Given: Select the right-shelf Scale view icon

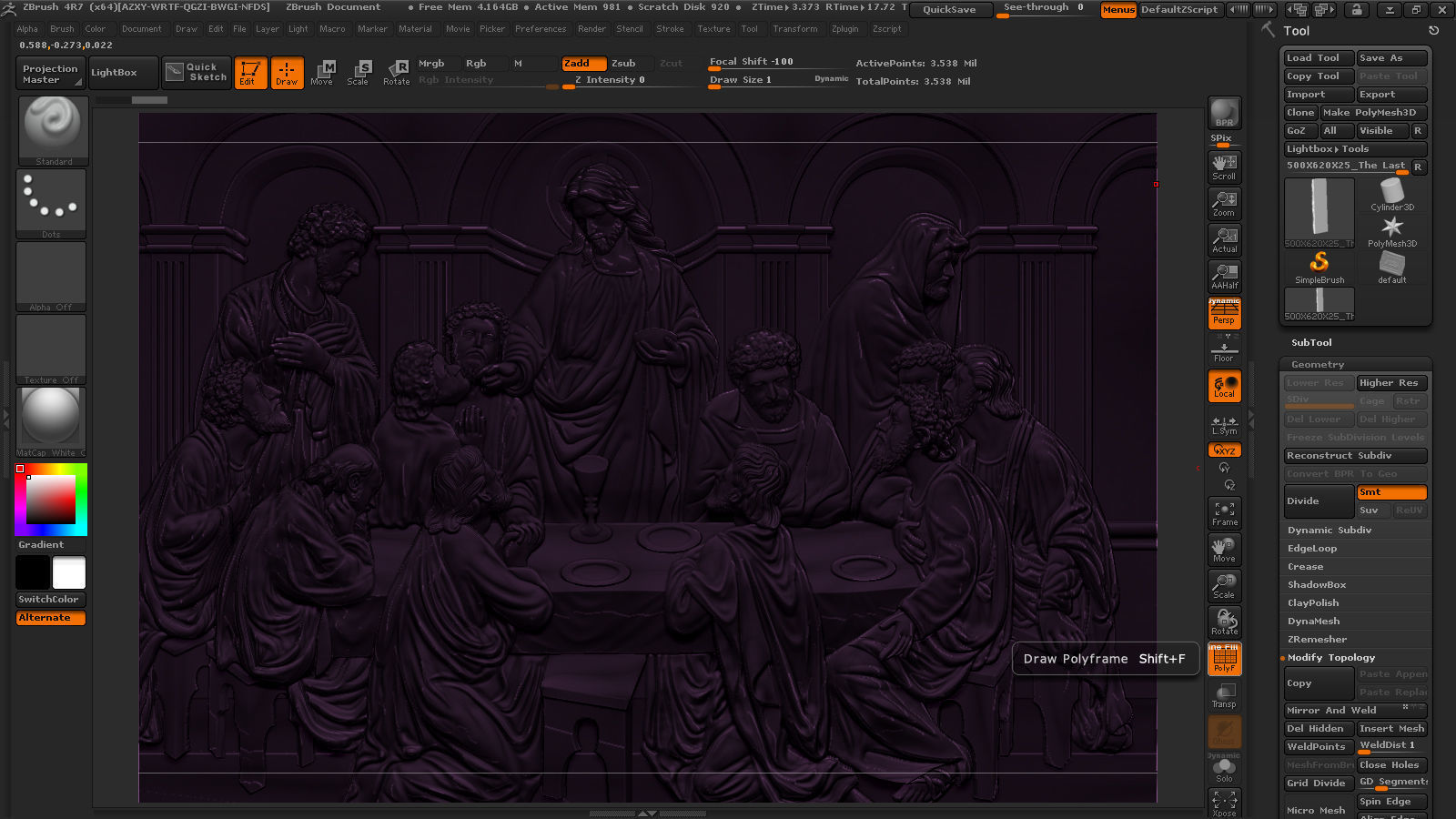Looking at the screenshot, I should point(1224,586).
